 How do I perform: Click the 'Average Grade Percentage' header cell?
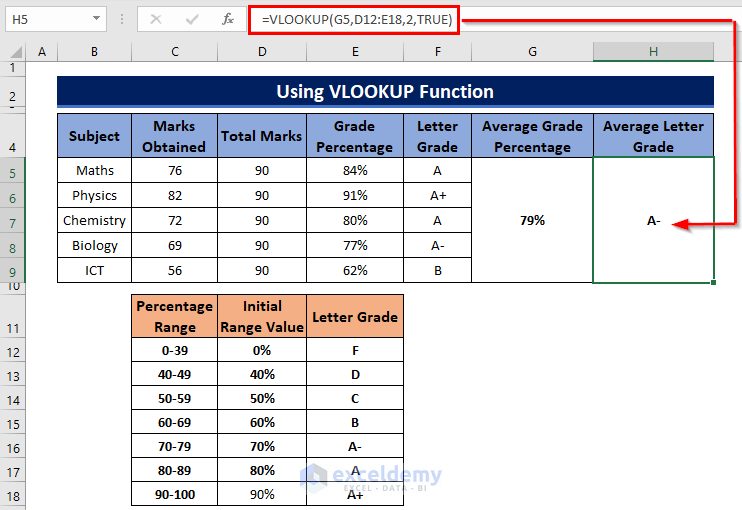[532, 136]
